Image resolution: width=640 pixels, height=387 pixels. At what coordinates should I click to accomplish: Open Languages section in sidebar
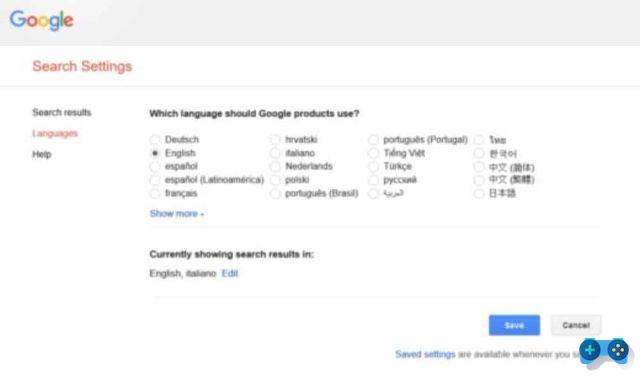(55, 133)
